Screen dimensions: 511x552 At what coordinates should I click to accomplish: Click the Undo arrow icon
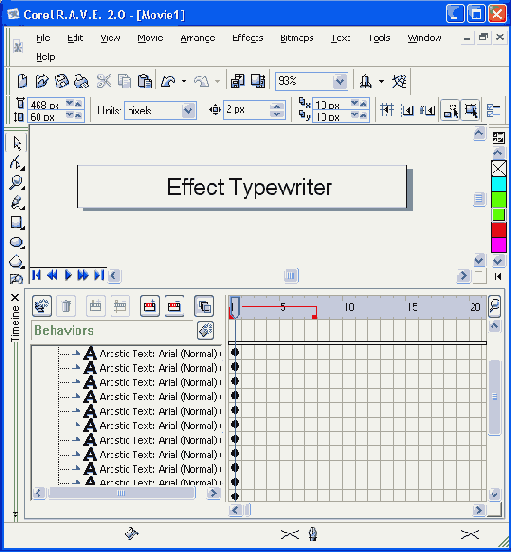[x=168, y=81]
